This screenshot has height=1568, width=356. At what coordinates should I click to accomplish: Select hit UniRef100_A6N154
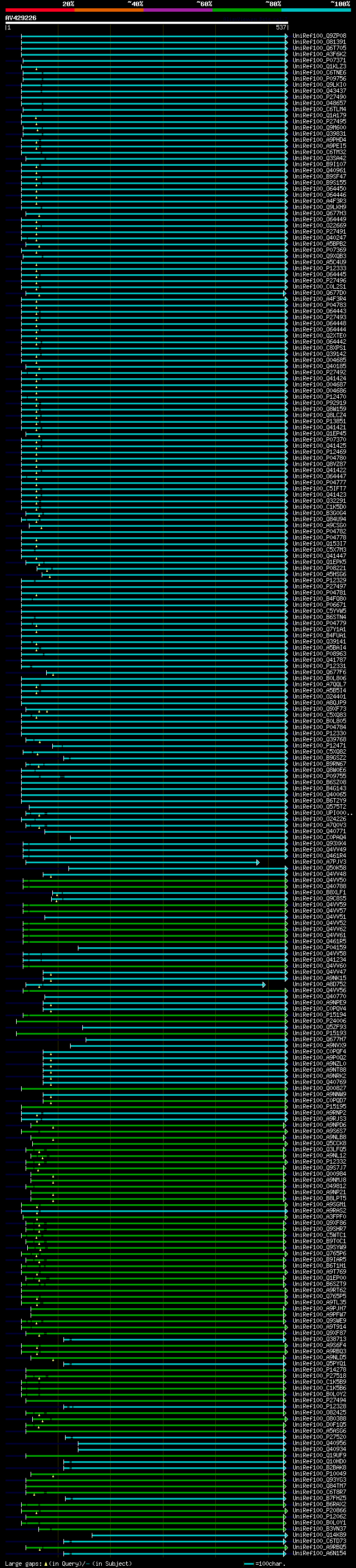click(x=319, y=1553)
